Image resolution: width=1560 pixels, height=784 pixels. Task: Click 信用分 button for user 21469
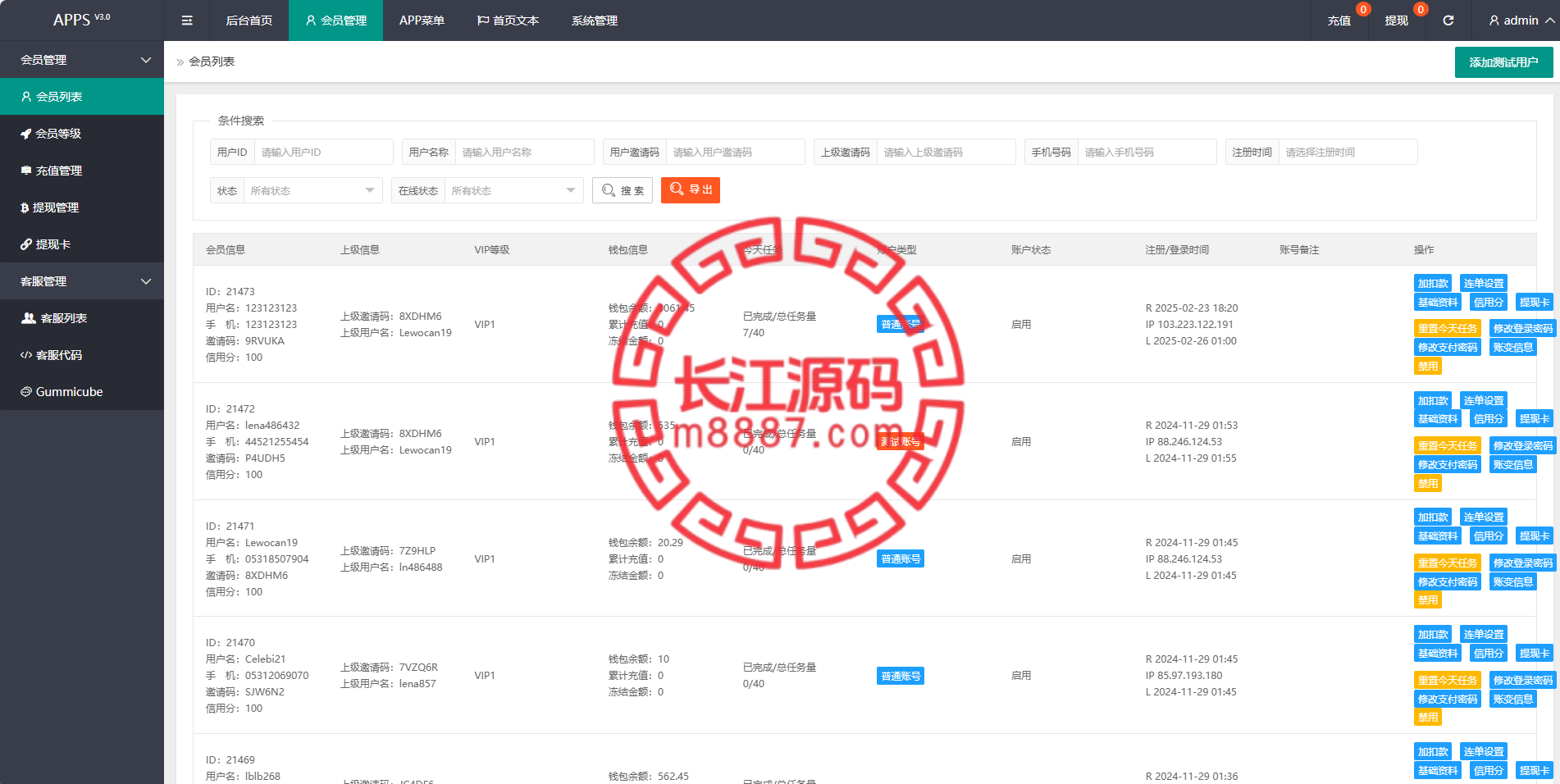(1489, 770)
